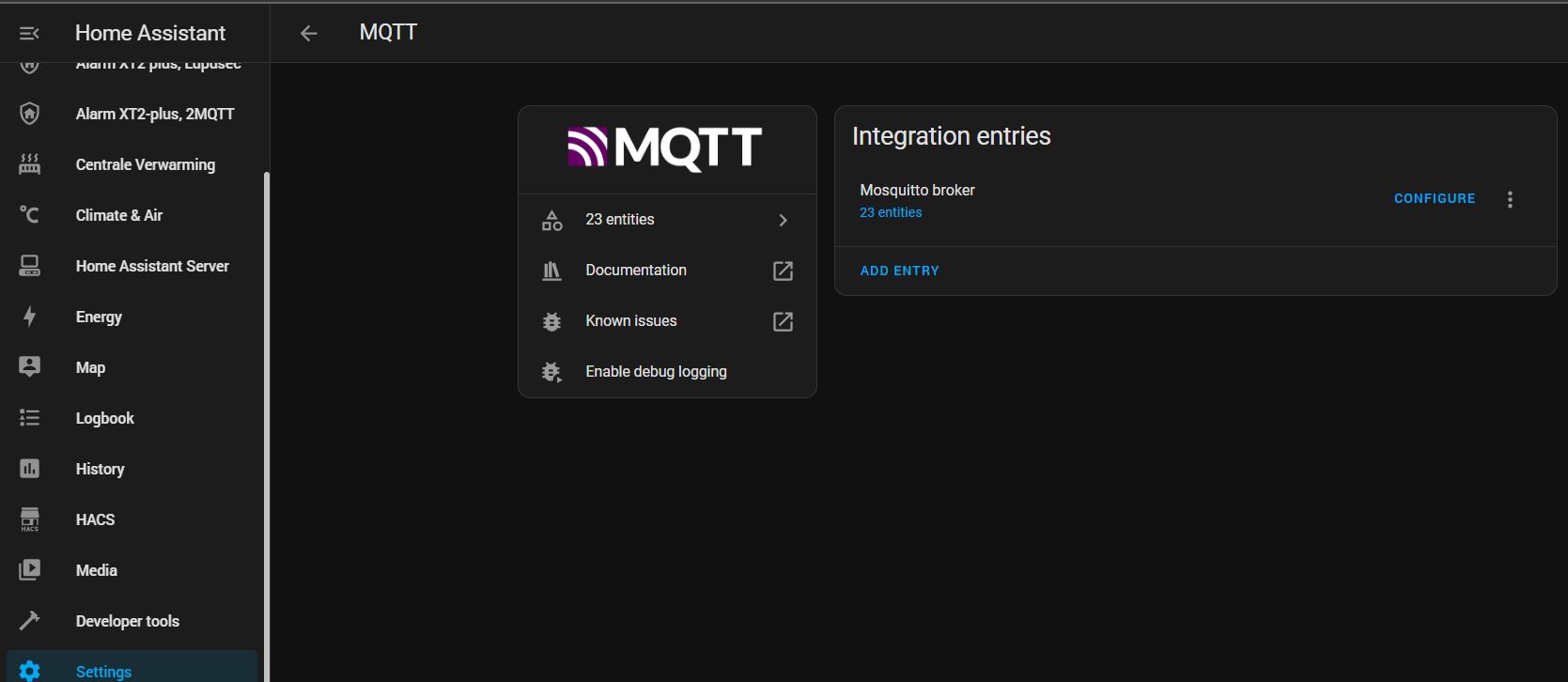Expand 23 entities using the right chevron

coord(783,219)
